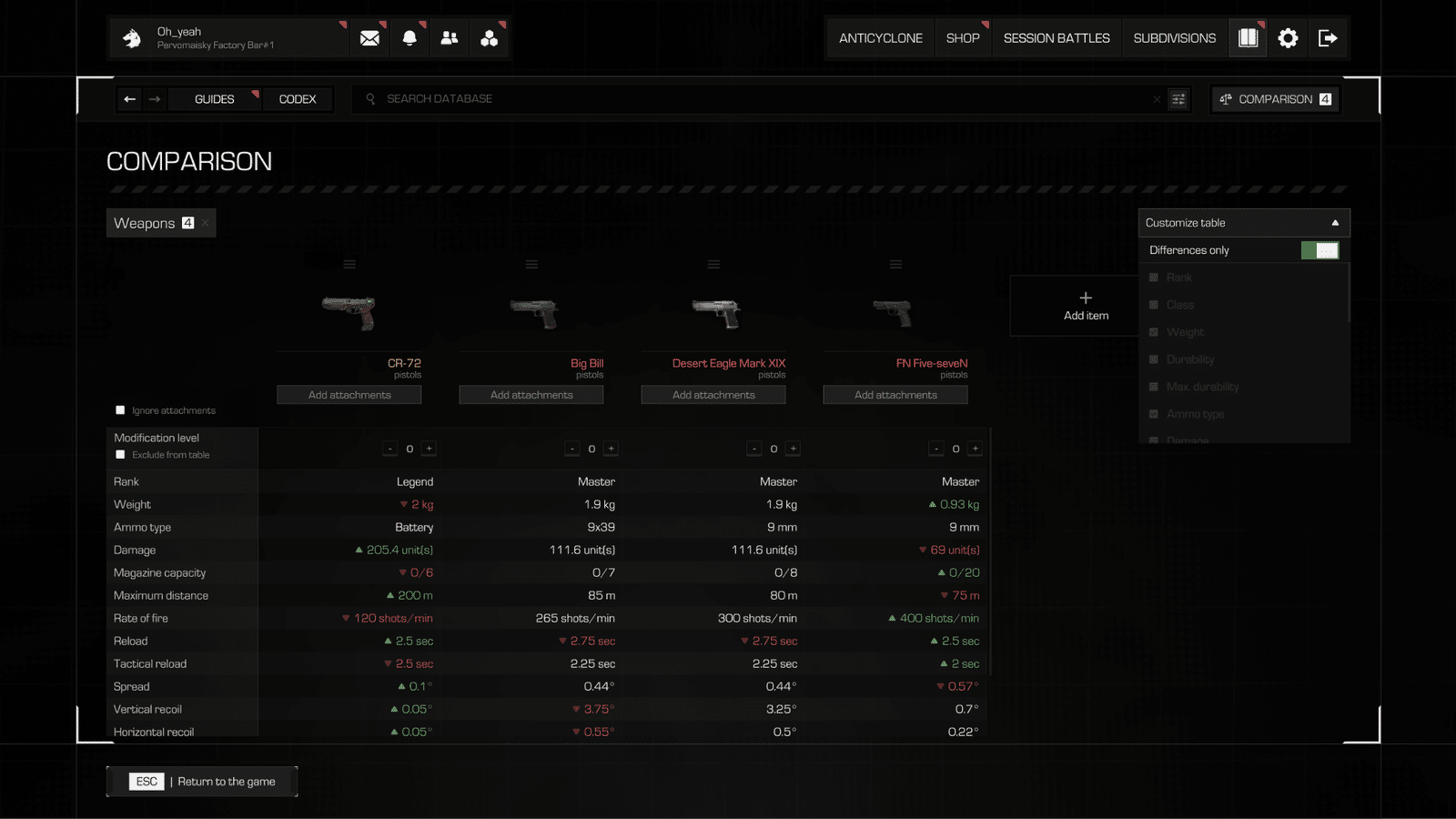Close the Weapons tab with X
Image resolution: width=1456 pixels, height=819 pixels.
[206, 223]
